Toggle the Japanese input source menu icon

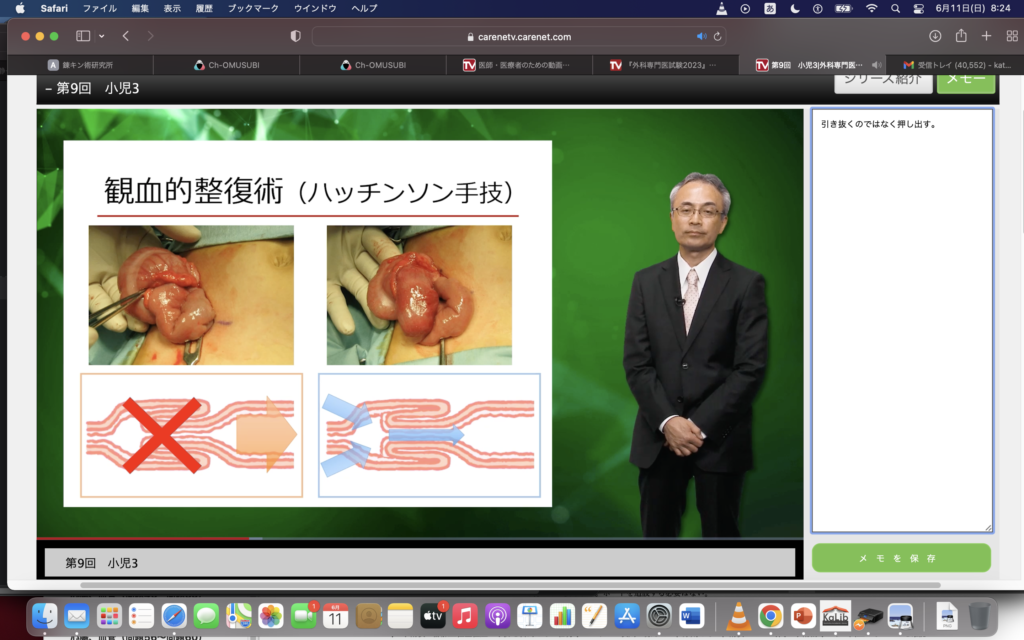tap(771, 8)
